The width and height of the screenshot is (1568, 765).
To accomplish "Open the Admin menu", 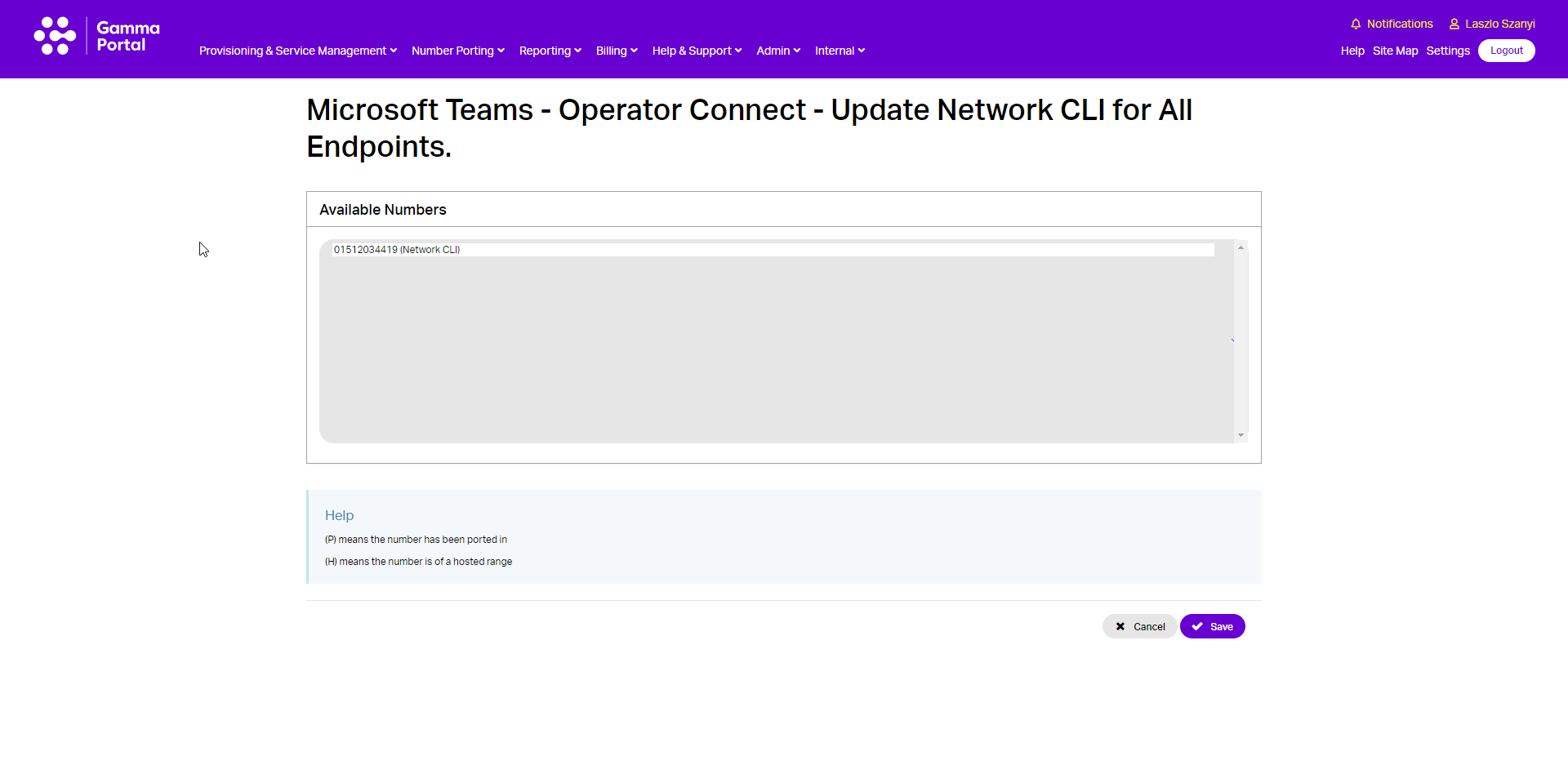I will click(x=778, y=51).
